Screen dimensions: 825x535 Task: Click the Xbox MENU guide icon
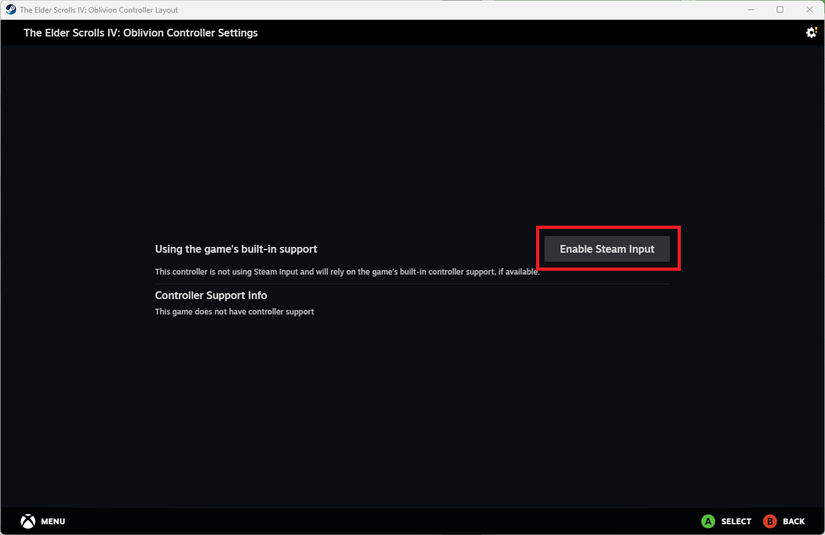(x=28, y=521)
